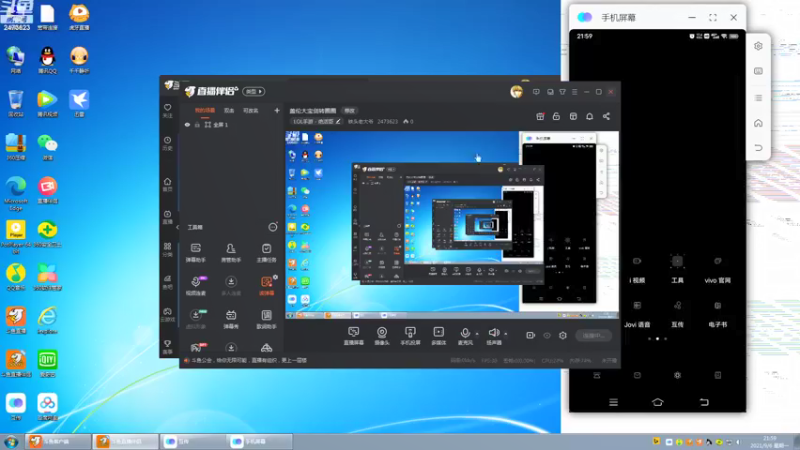Viewport: 800px width, 450px height.
Task: Toggle the eye icon in bottom bar
Action: tap(547, 335)
